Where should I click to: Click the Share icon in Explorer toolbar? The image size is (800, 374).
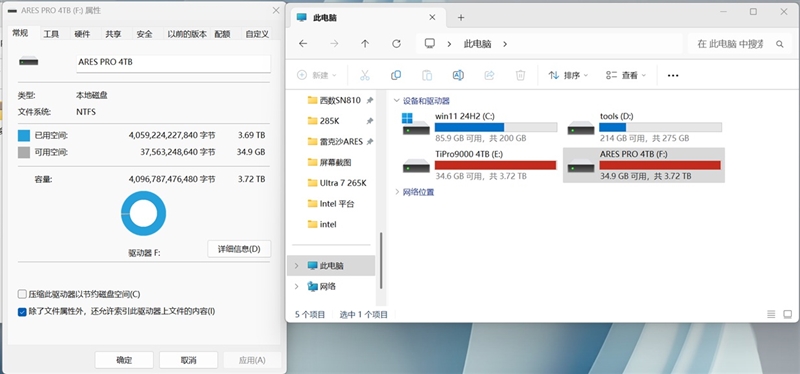click(x=489, y=75)
